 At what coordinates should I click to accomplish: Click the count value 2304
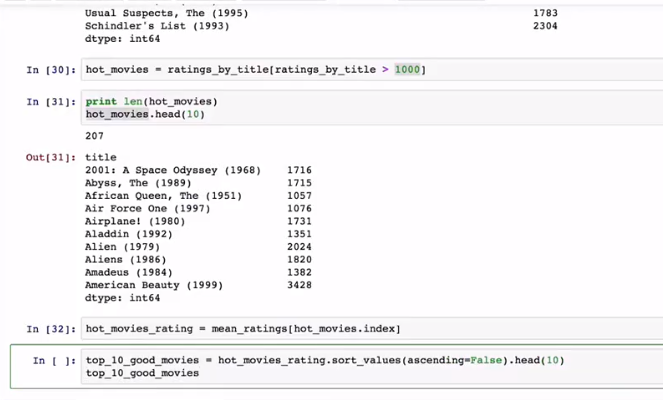click(545, 26)
